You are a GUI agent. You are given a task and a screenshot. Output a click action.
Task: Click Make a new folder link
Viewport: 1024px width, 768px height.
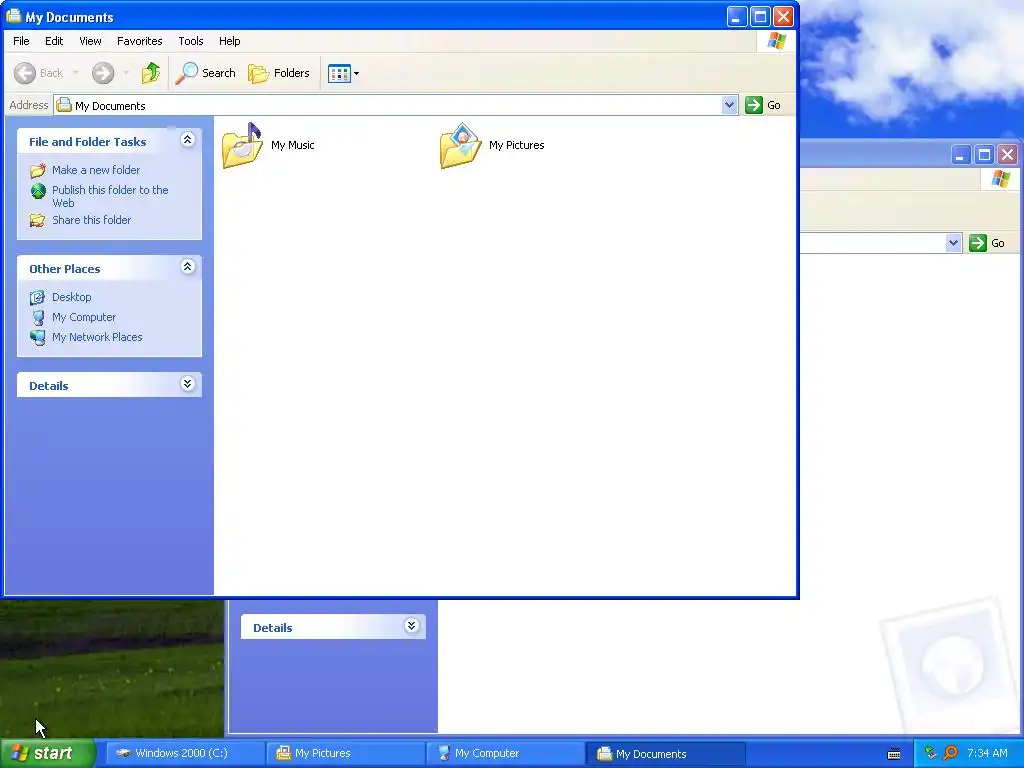(x=96, y=170)
